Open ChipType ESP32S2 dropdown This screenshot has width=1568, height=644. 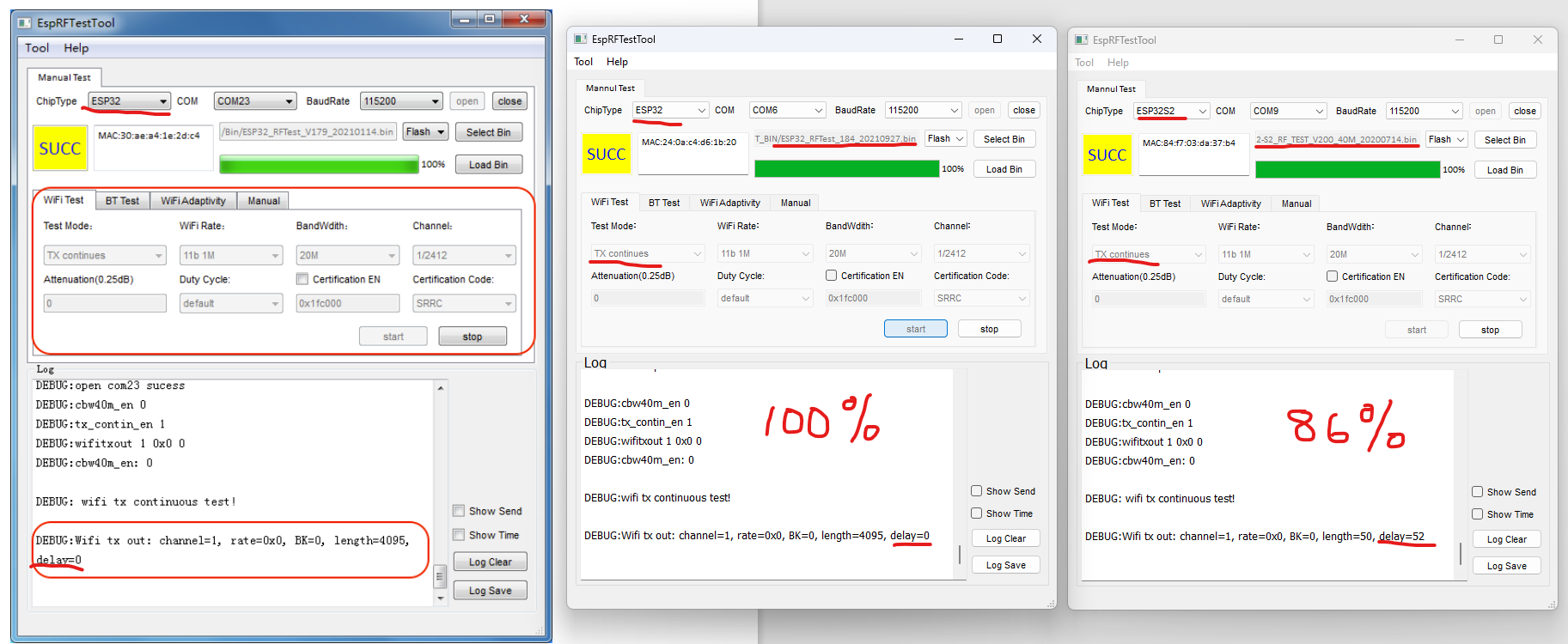1172,111
